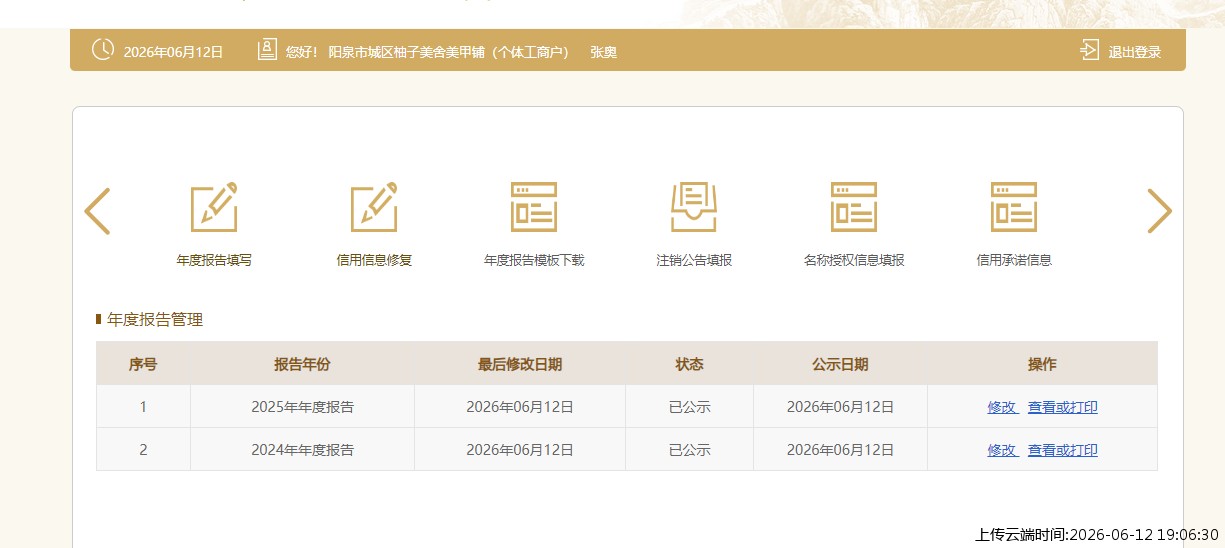The height and width of the screenshot is (548, 1225).
Task: Click 已公示 status in the 2024 row
Action: click(x=689, y=450)
